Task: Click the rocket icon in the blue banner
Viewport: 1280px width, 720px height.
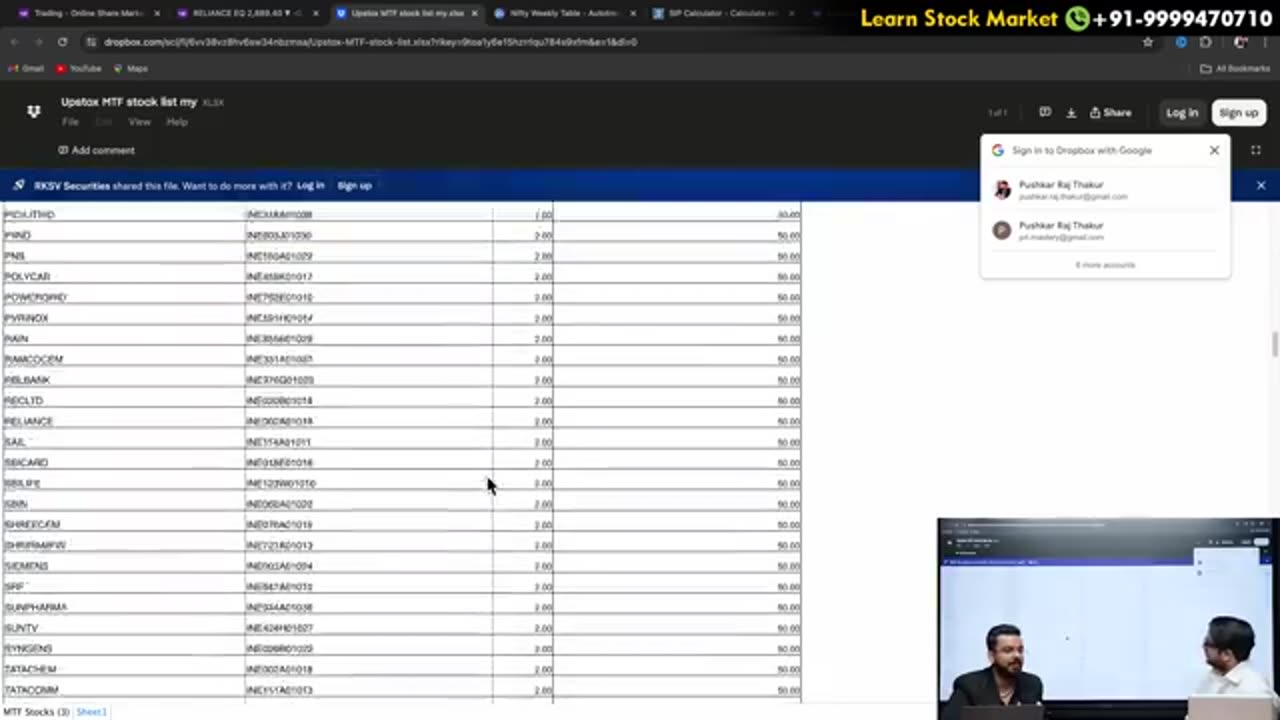Action: coord(18,185)
